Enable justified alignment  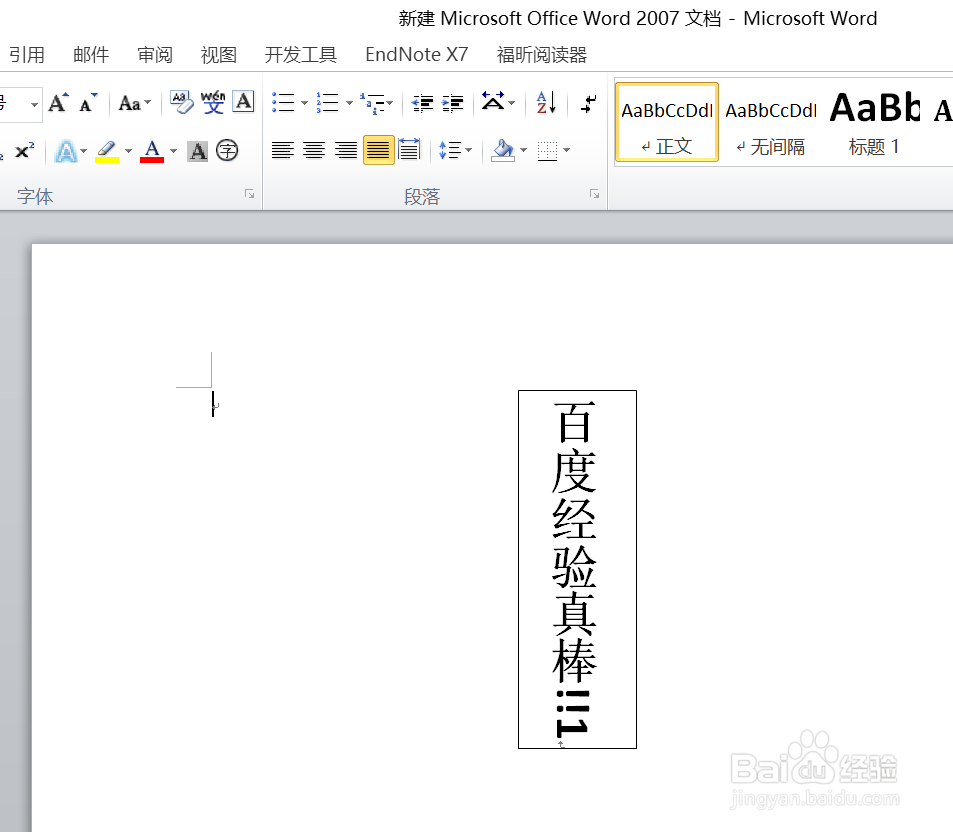[377, 150]
